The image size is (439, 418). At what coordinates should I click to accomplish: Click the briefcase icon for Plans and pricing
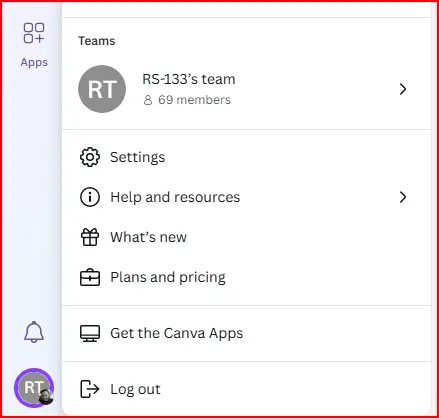pos(90,277)
